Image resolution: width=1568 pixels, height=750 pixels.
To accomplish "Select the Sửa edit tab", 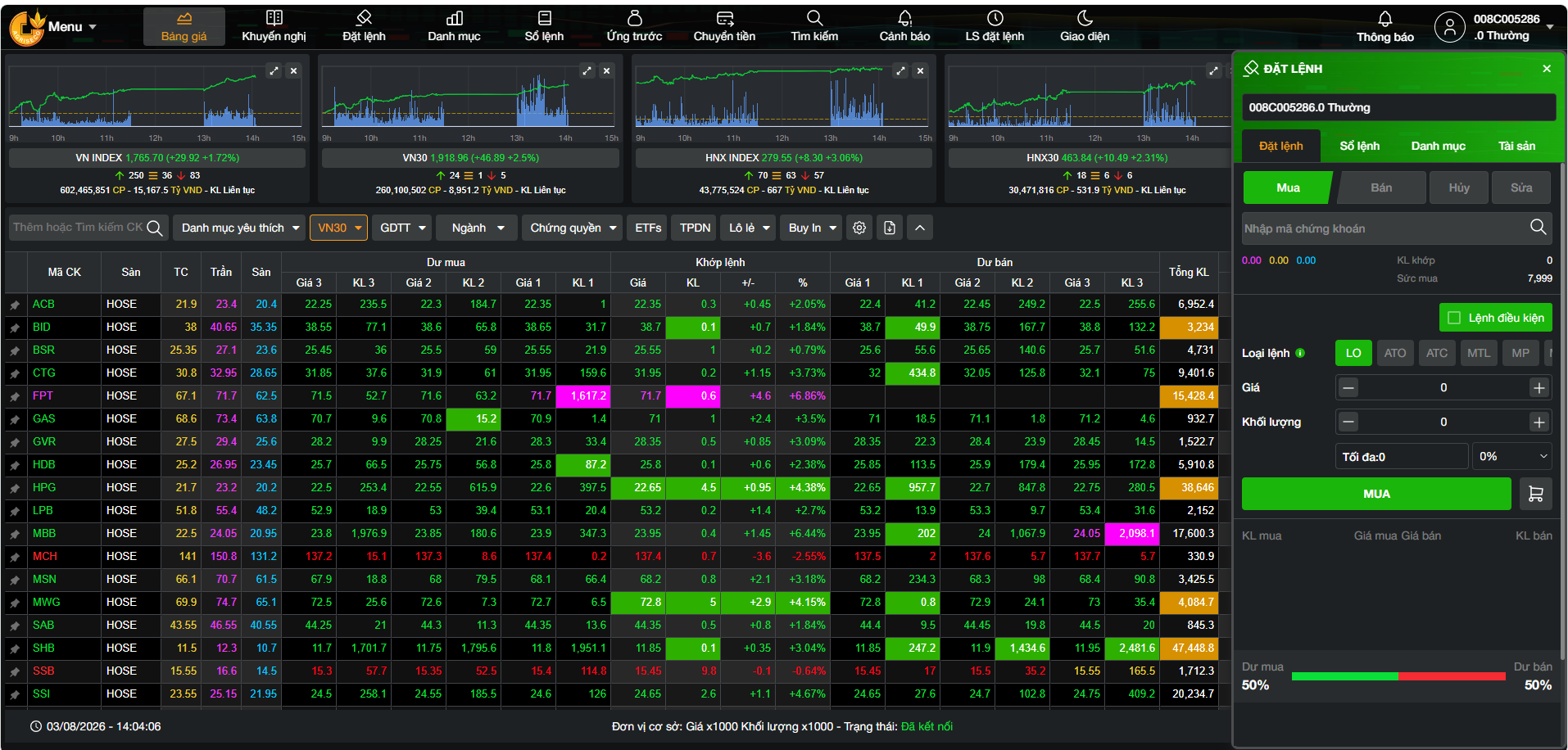I will pos(1521,187).
